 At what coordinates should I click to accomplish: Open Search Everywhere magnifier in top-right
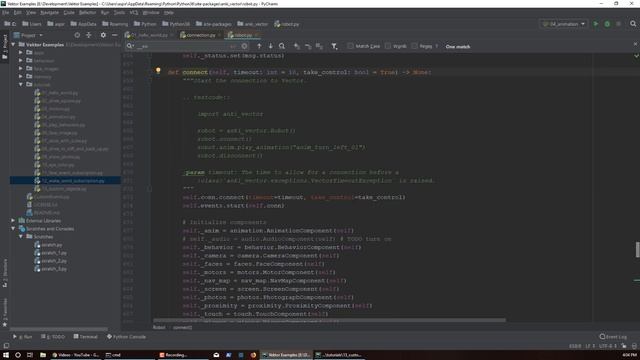click(633, 24)
